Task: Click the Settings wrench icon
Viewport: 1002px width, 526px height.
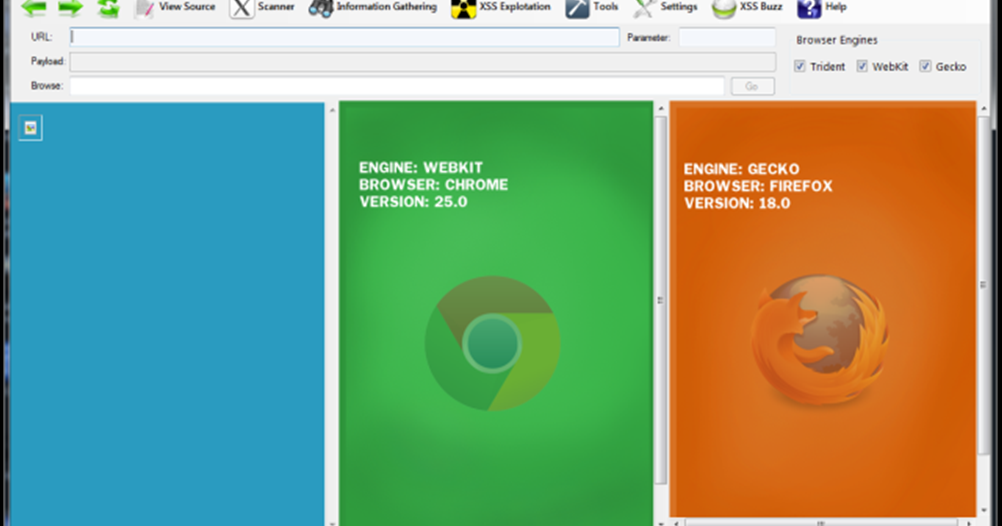Action: point(644,8)
